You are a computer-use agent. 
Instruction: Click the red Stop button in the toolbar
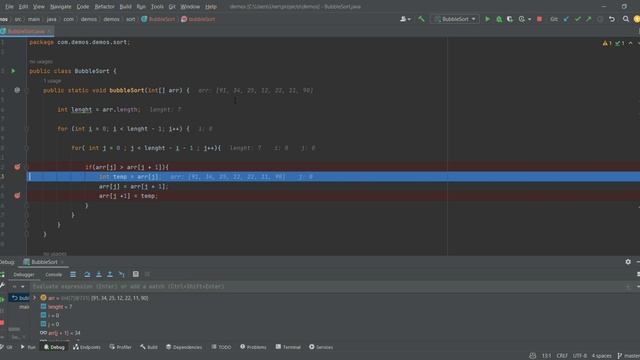[x=539, y=19]
